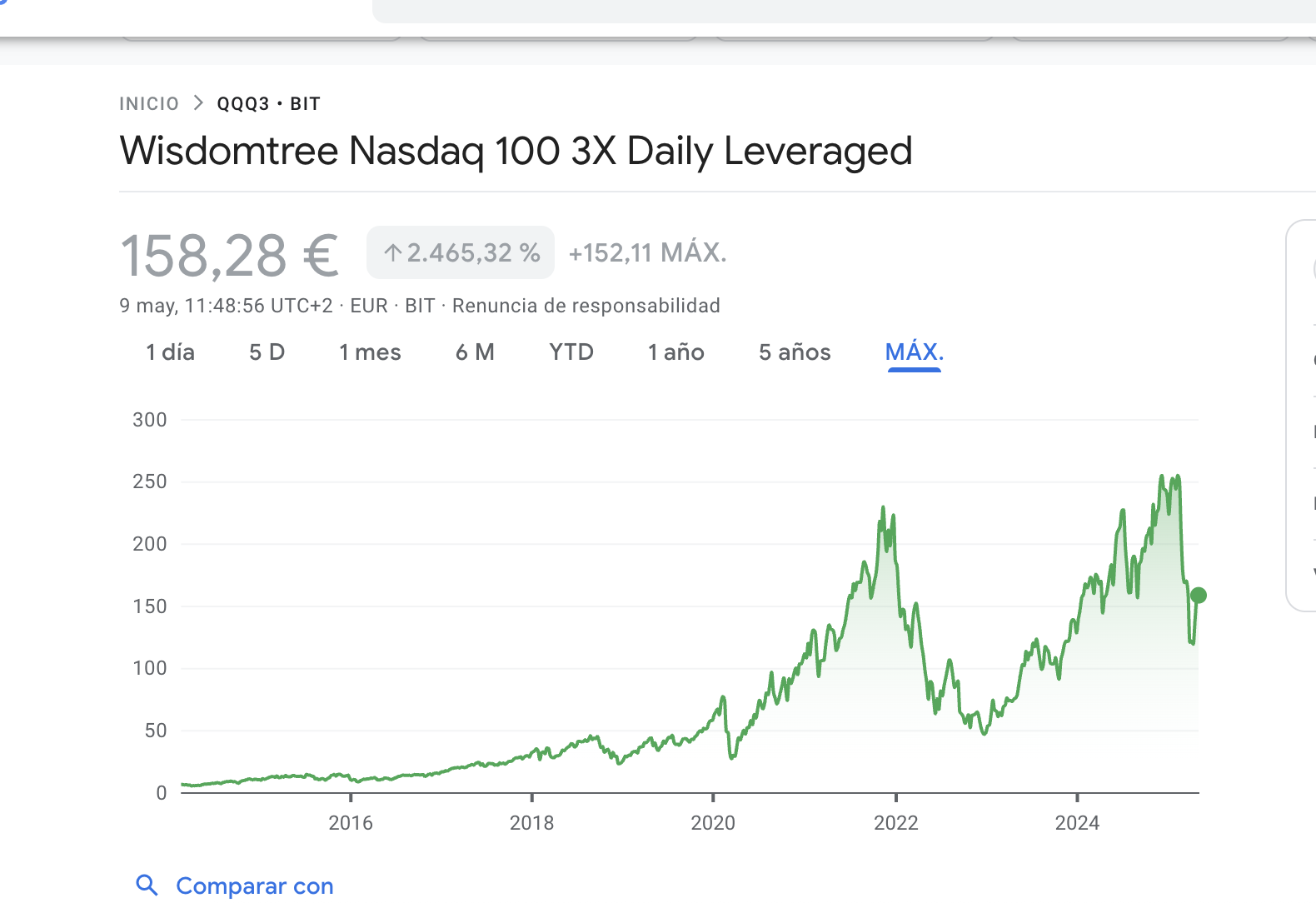Click the QQQ3 · BIT breadcrumb
Screen dimensions: 1316x903
click(269, 104)
